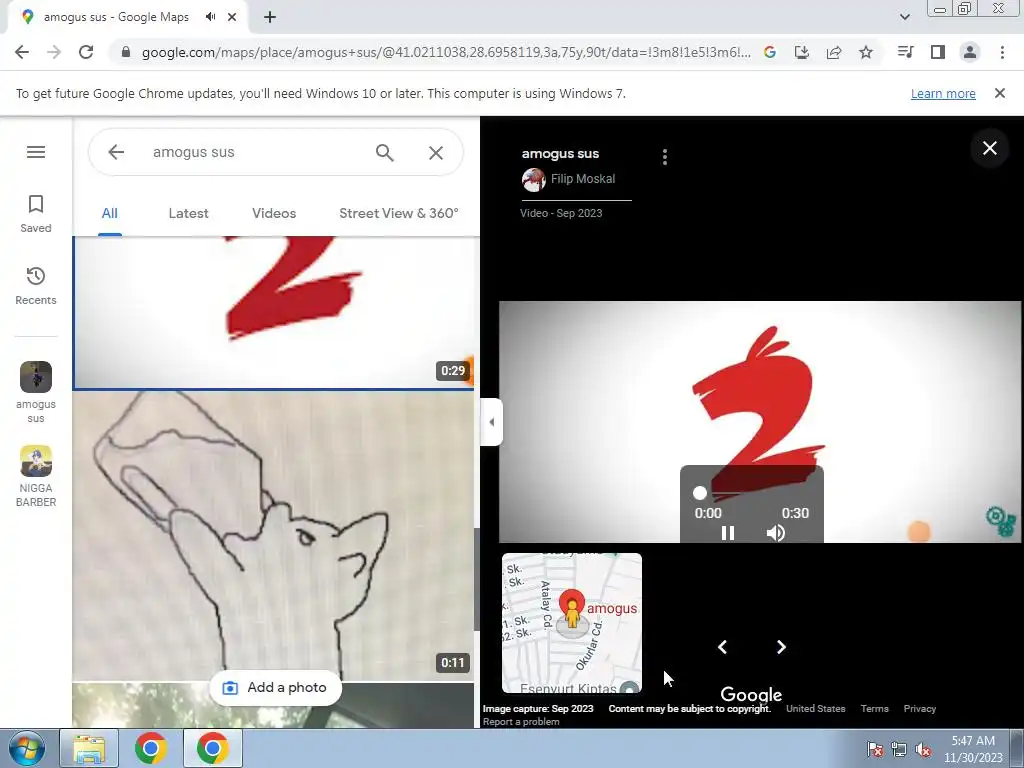This screenshot has height=768, width=1024.
Task: Click the Action Center flag tray icon
Action: click(x=875, y=749)
